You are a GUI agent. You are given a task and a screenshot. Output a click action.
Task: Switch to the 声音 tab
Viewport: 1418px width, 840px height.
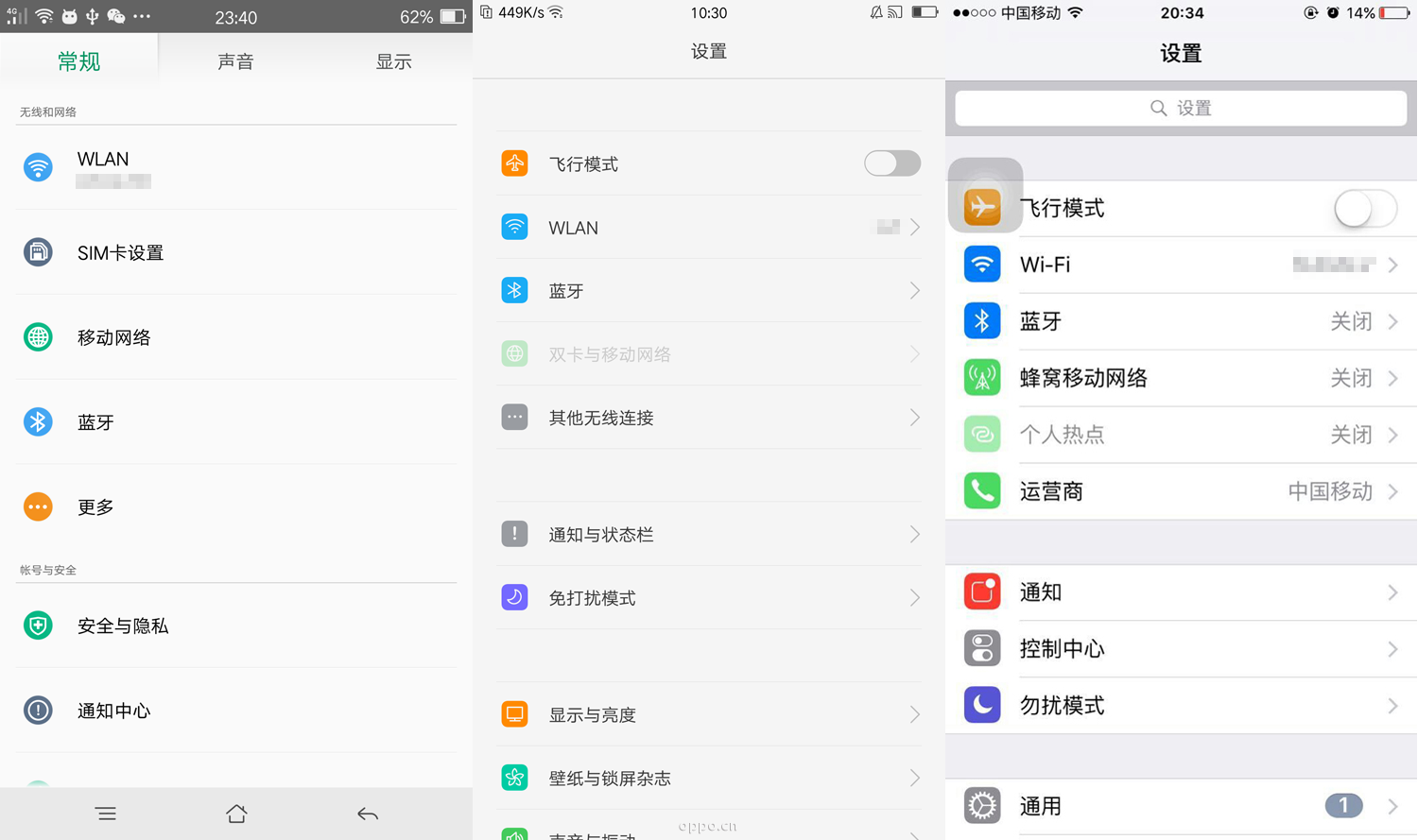[x=235, y=61]
